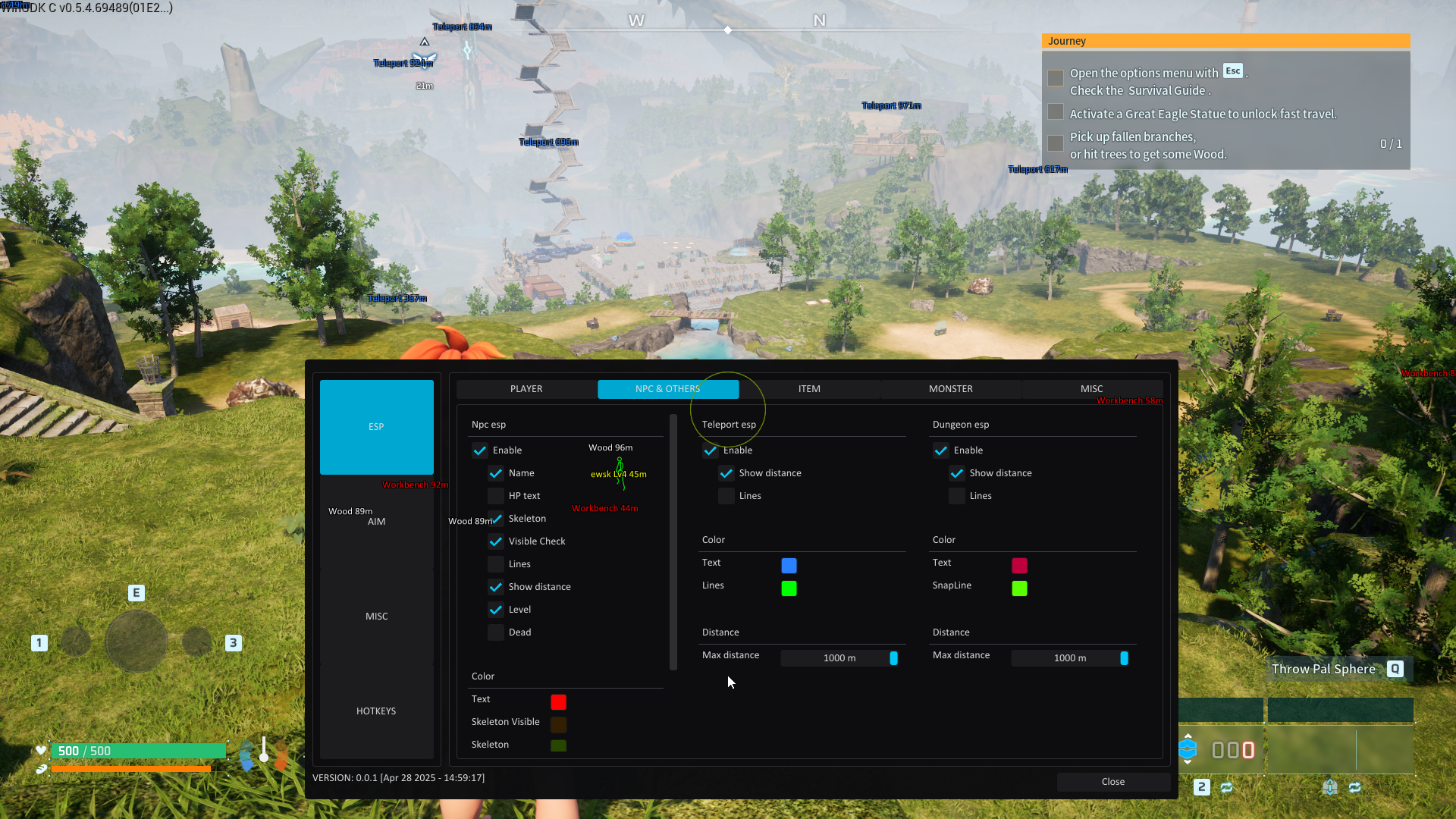This screenshot has height=819, width=1456.
Task: Enable HP text for Npc esp
Action: point(496,496)
